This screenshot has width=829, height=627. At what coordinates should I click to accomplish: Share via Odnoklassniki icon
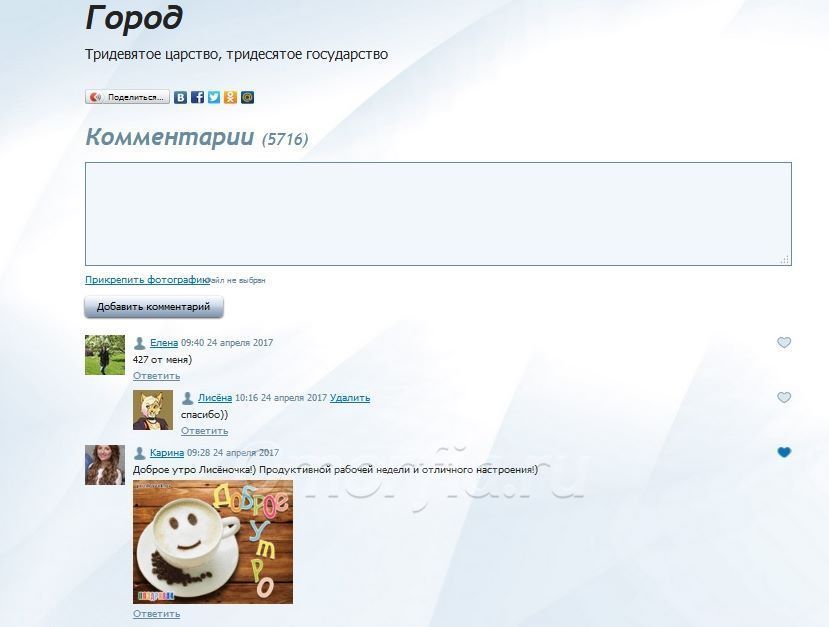click(x=231, y=97)
